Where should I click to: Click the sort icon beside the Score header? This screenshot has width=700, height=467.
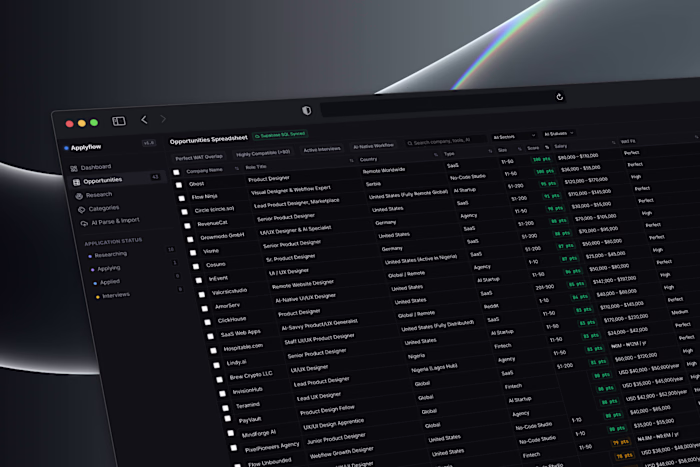[x=547, y=147]
